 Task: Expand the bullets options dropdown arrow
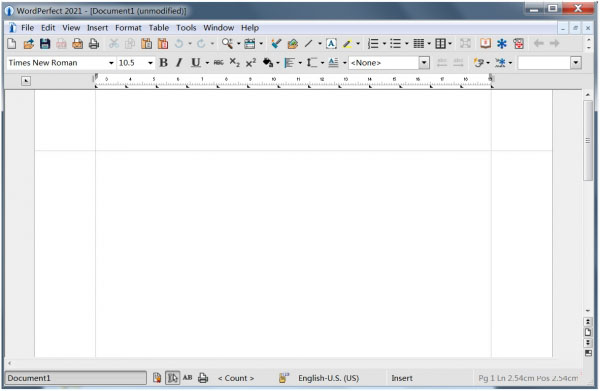coord(406,44)
